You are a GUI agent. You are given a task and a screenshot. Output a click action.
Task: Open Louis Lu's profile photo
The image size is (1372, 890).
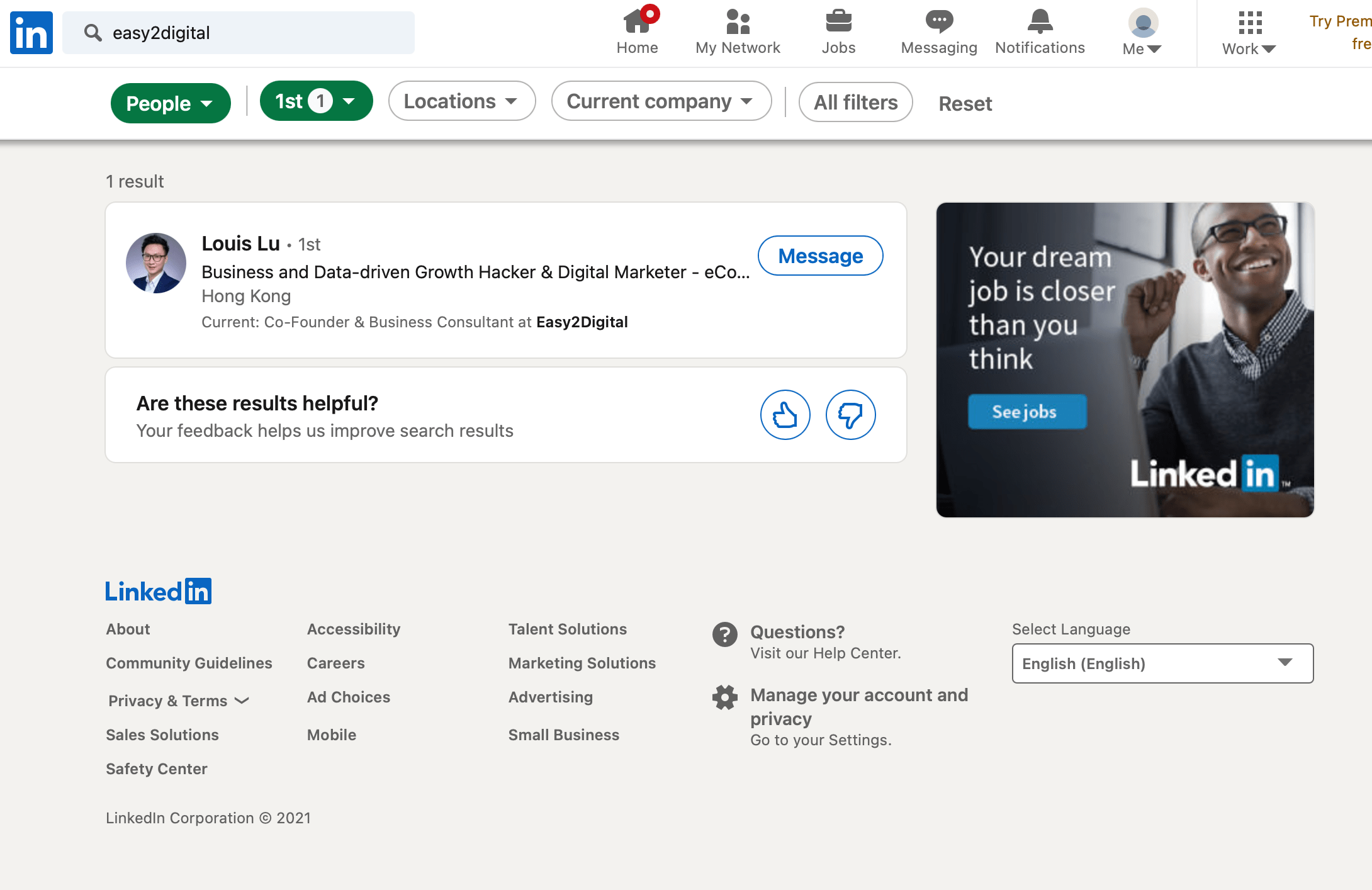pos(156,263)
